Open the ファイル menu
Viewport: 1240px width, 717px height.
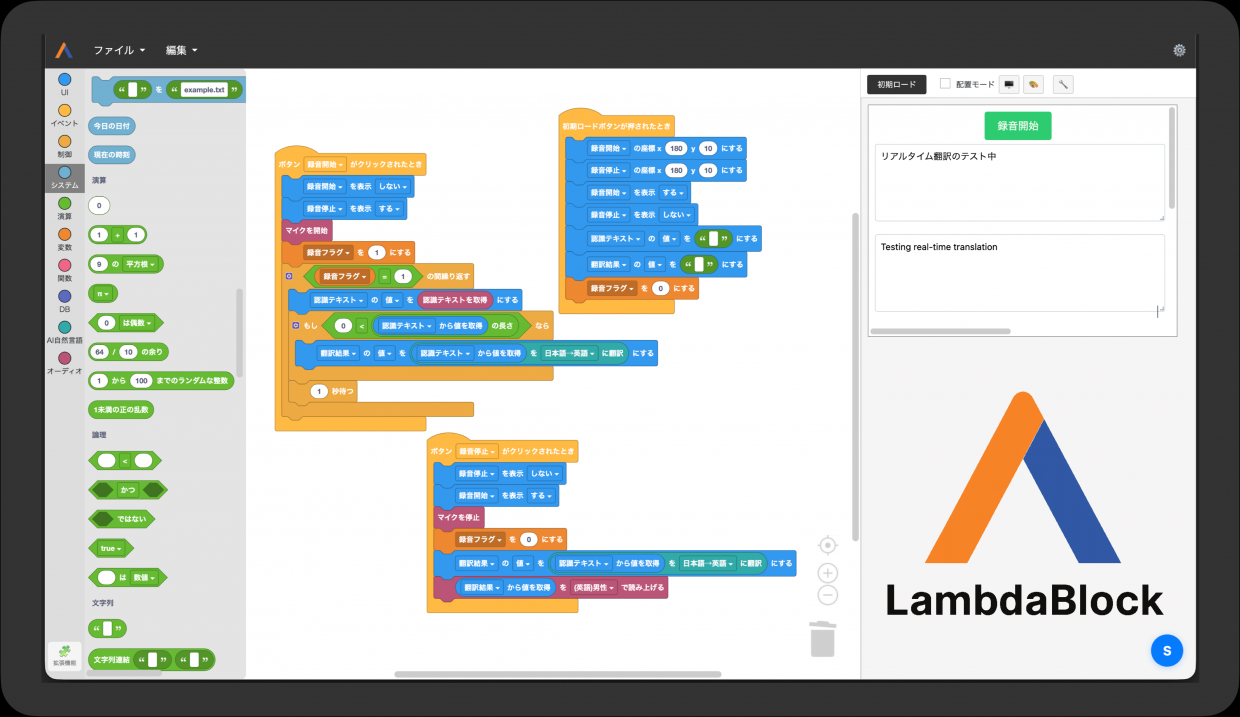pos(119,50)
